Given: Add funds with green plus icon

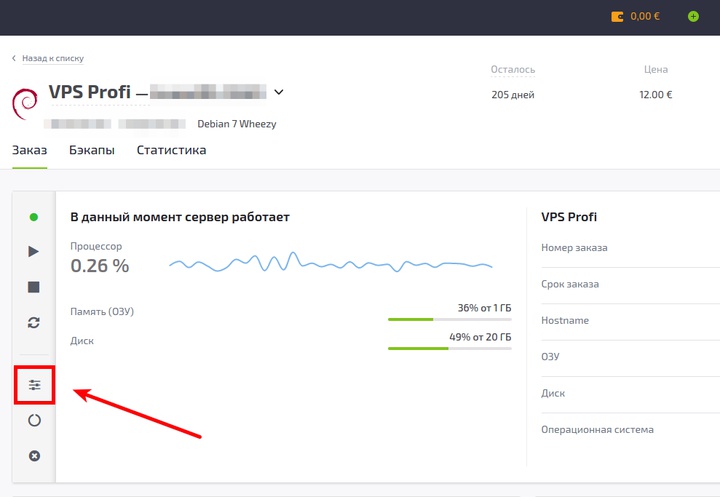Looking at the screenshot, I should click(x=693, y=17).
